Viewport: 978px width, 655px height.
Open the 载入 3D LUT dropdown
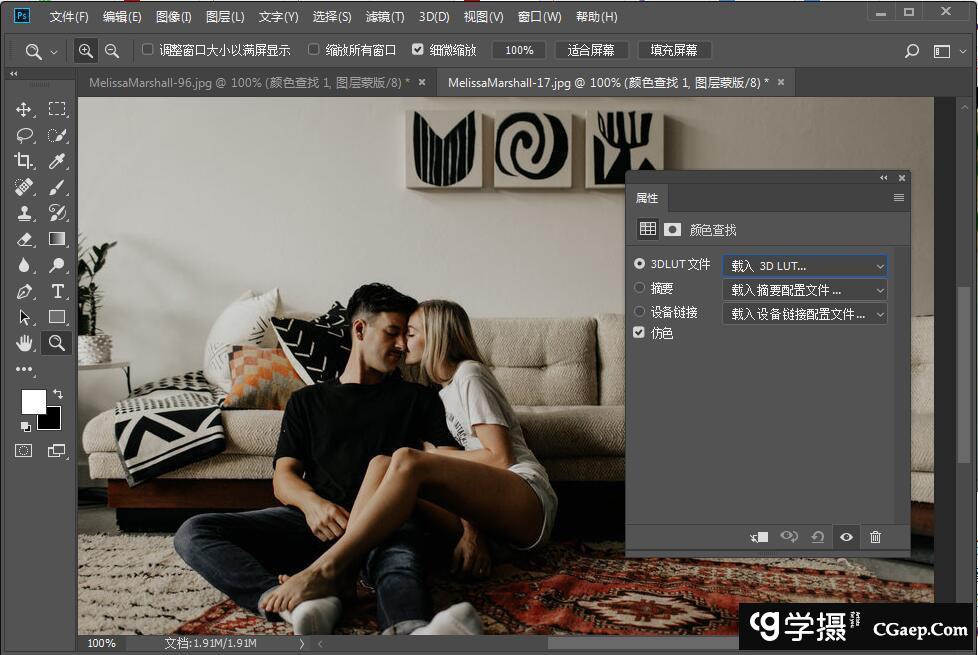[x=805, y=266]
